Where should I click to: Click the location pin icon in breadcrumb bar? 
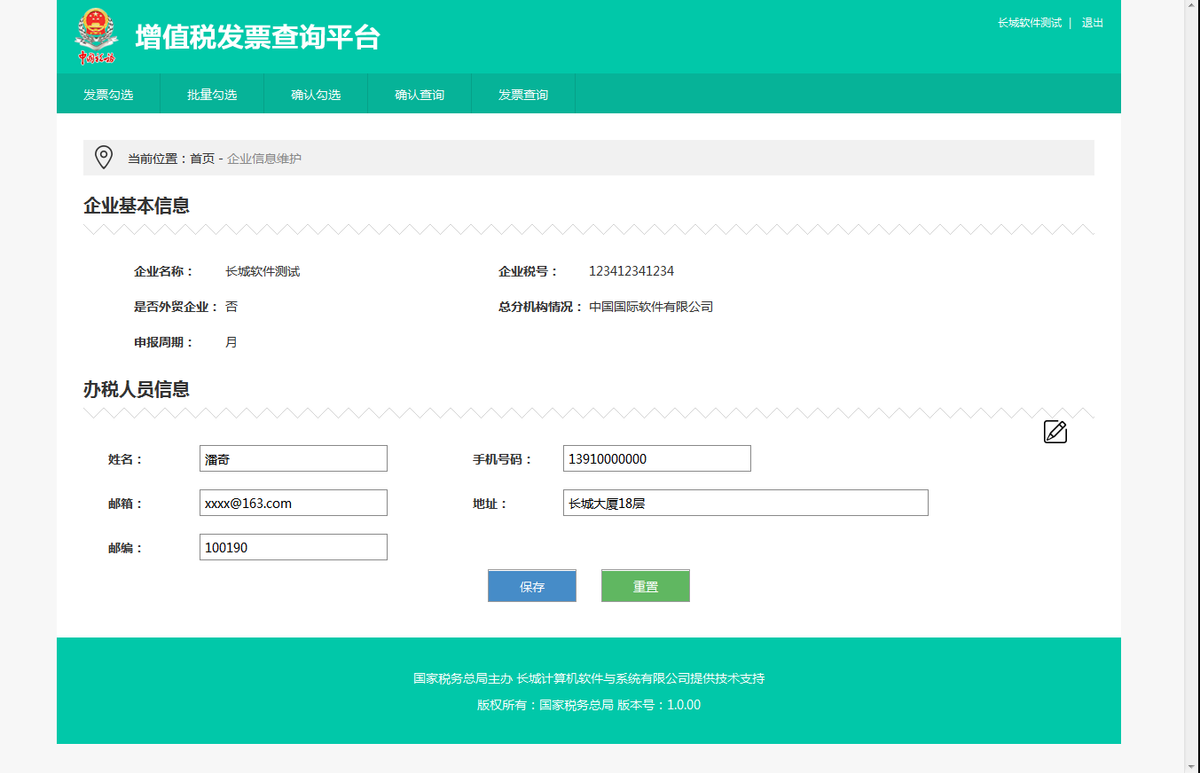pyautogui.click(x=102, y=157)
